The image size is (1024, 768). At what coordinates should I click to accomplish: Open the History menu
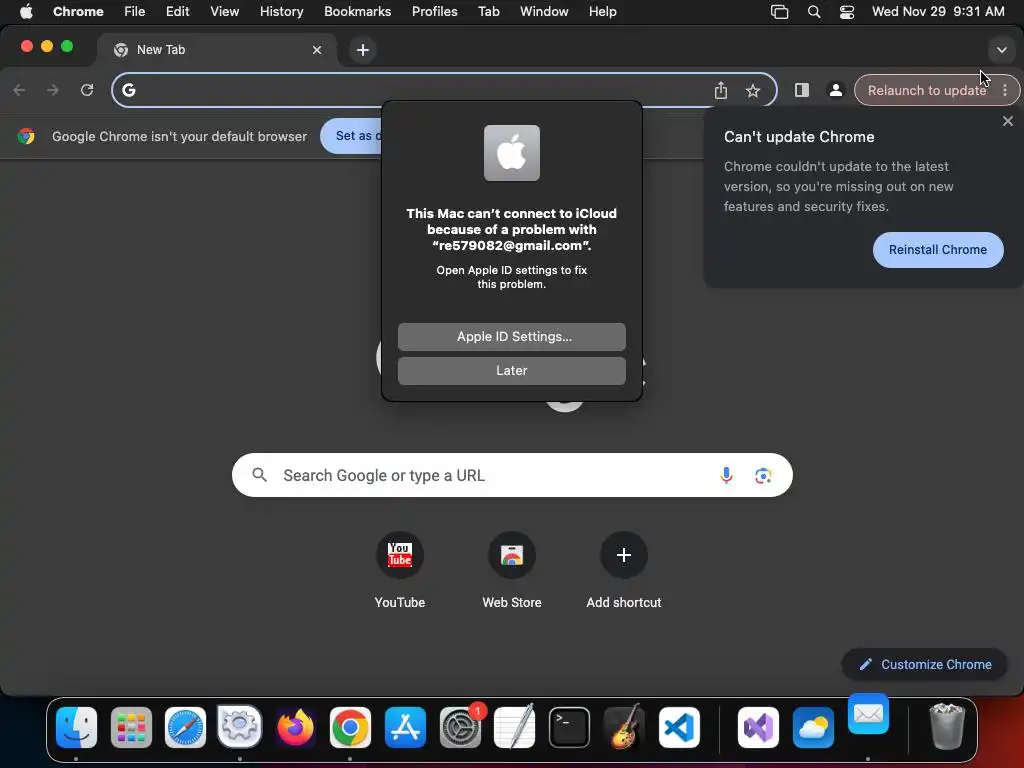click(281, 11)
